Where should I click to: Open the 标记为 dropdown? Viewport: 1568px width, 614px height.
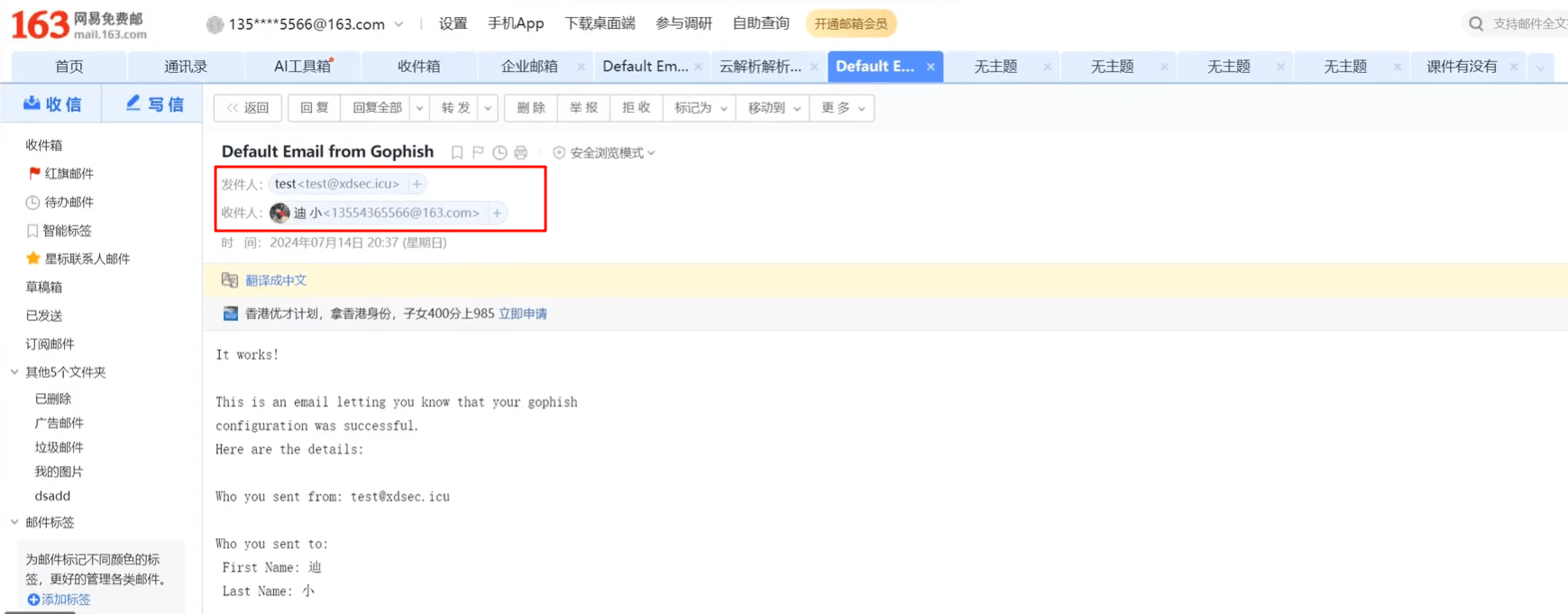click(x=700, y=108)
